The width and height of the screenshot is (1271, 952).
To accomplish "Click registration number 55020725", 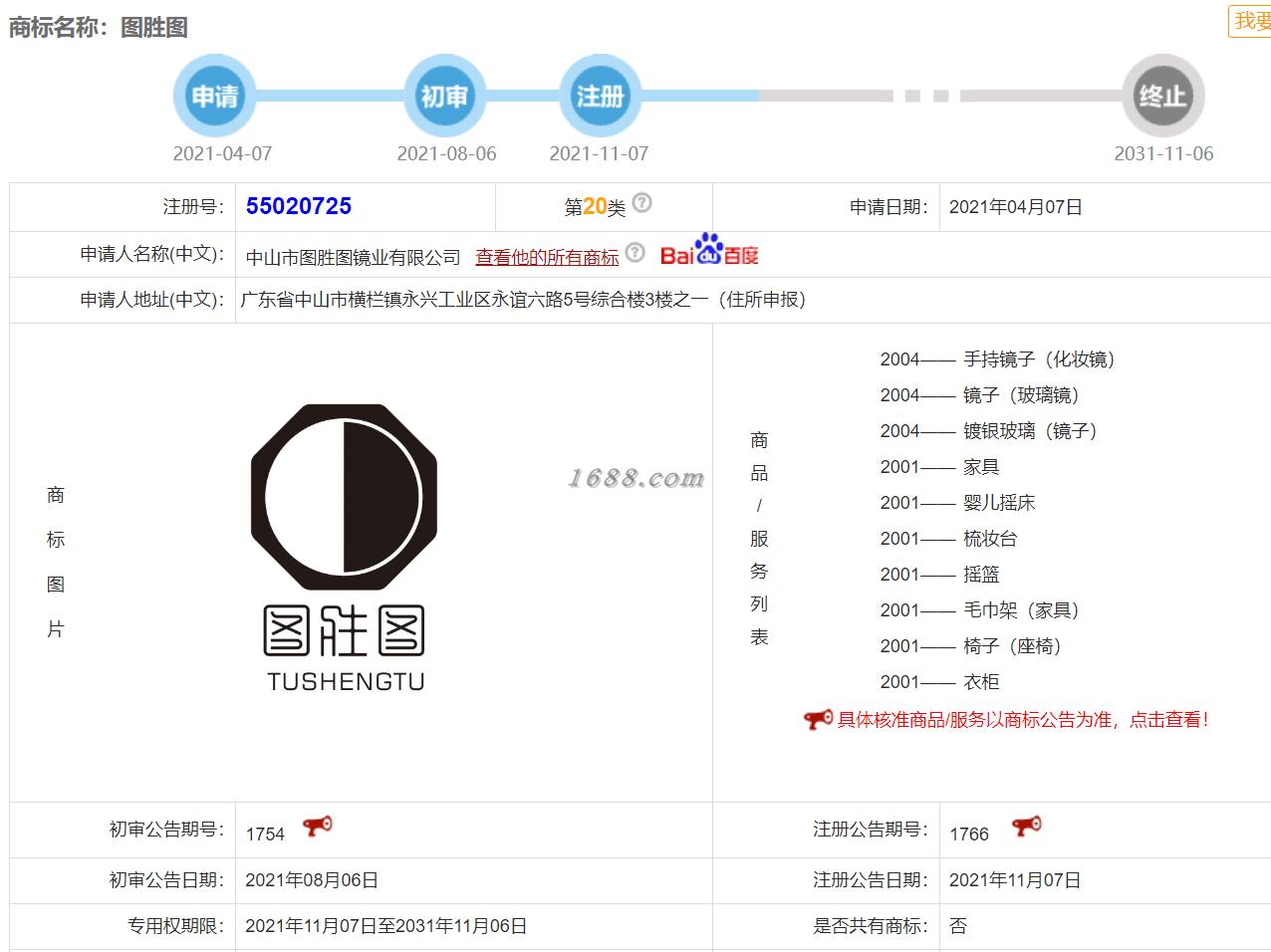I will click(x=299, y=206).
